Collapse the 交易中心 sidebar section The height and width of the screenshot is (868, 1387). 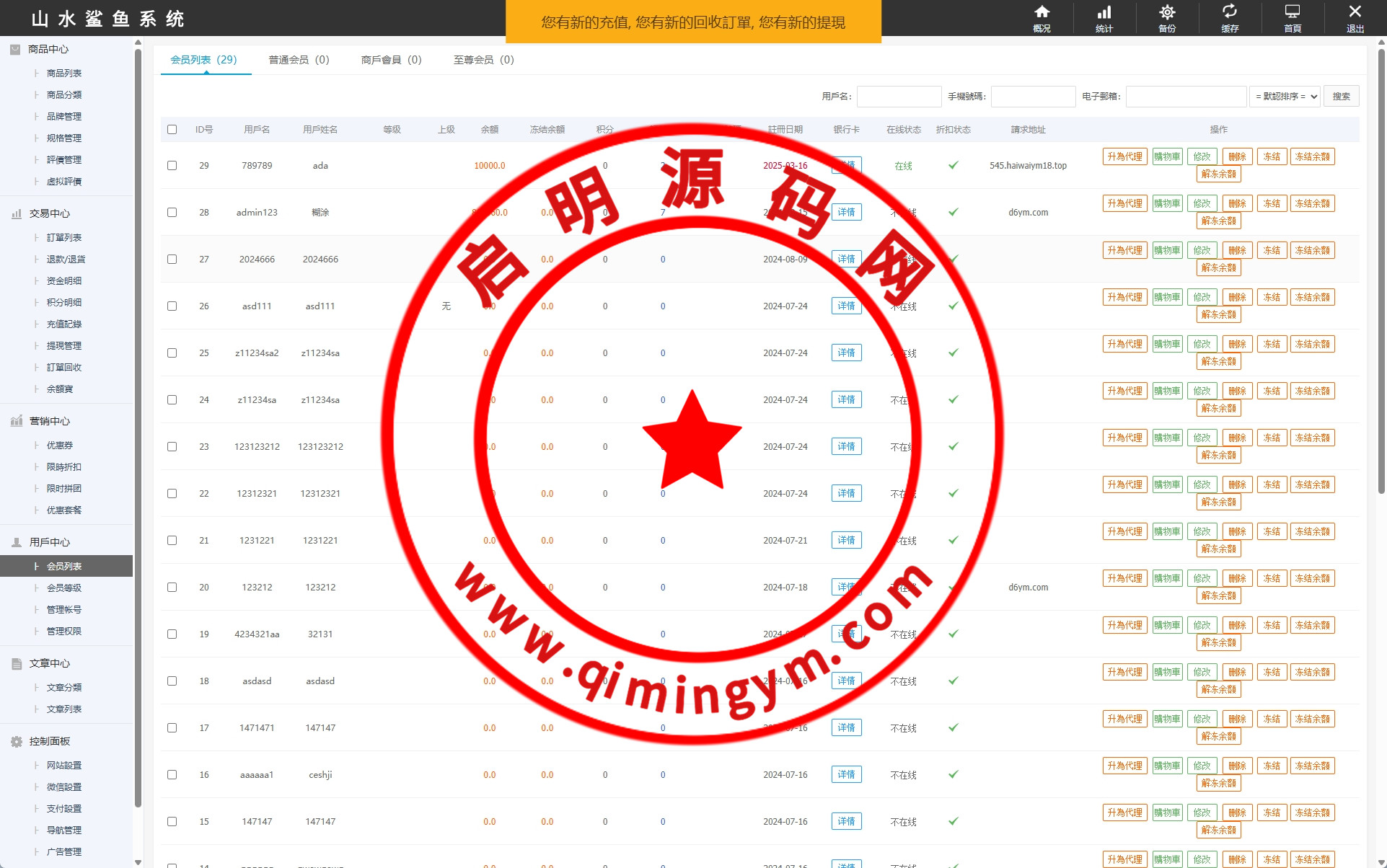49,213
